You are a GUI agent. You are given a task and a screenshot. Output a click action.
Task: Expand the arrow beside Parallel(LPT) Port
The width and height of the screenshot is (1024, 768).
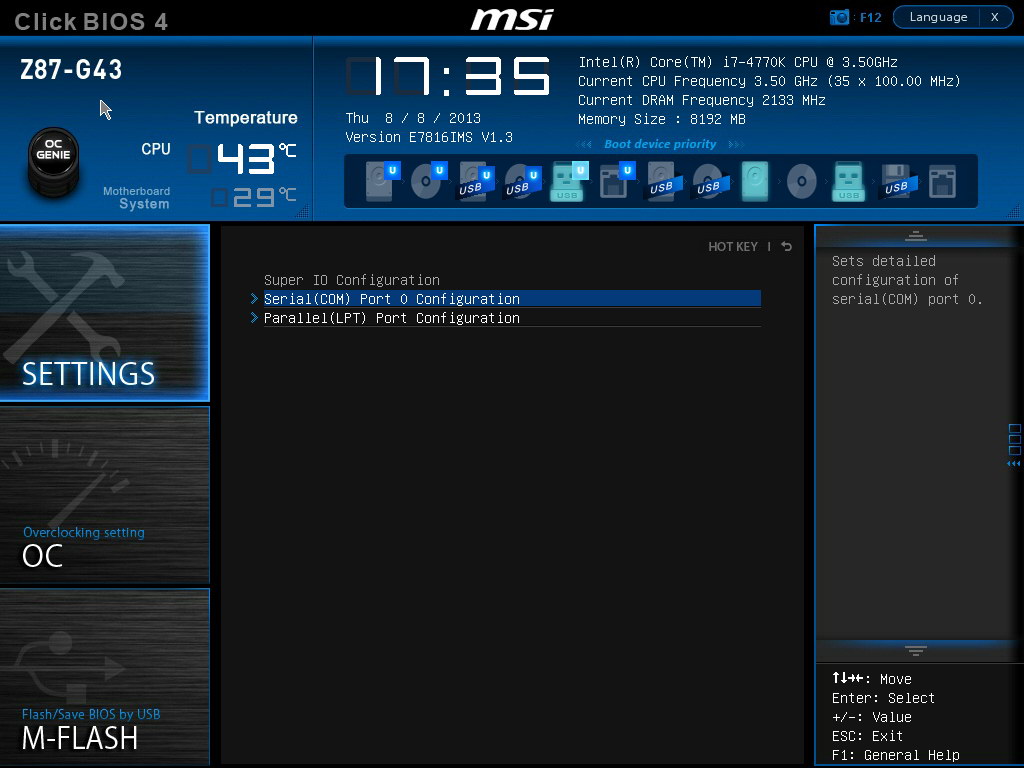254,317
